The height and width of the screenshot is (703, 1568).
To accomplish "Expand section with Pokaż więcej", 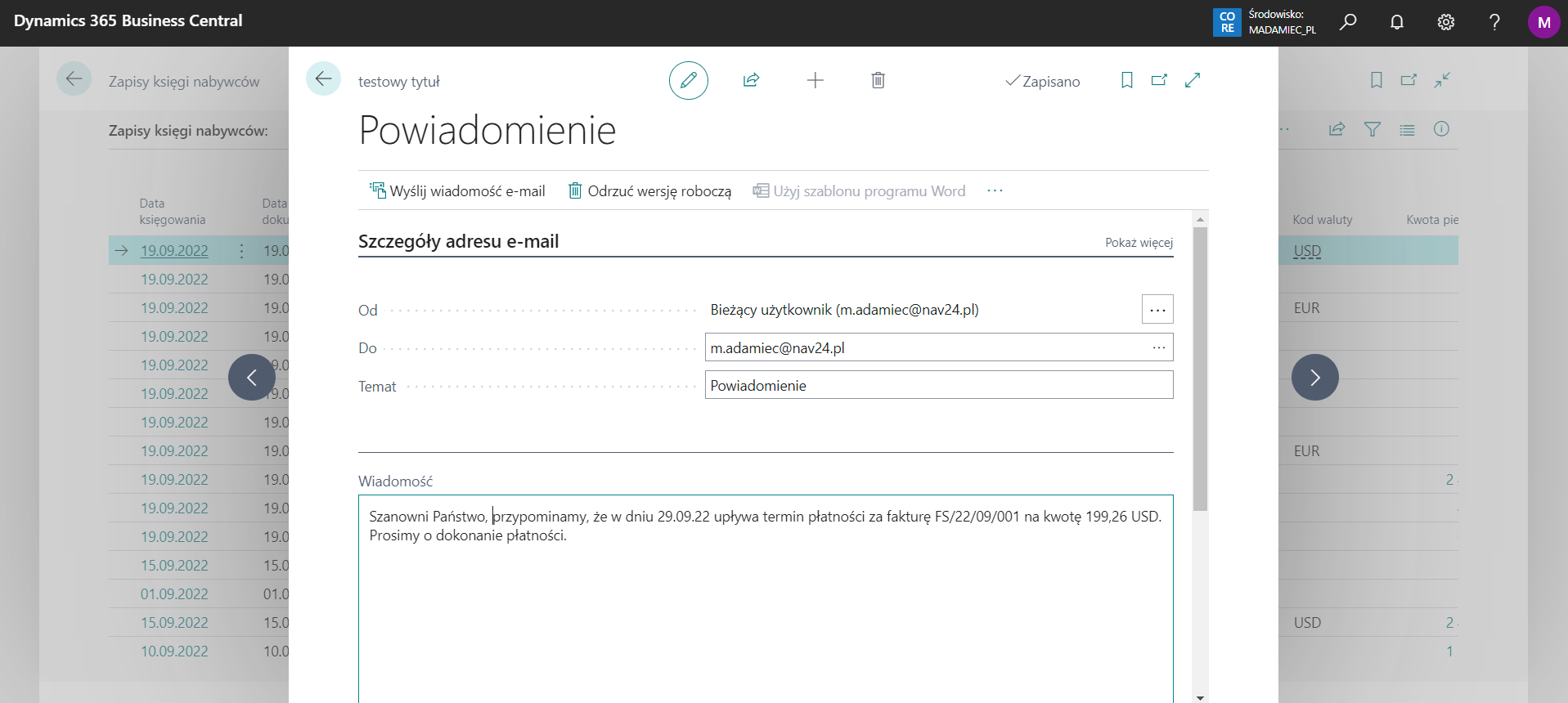I will pos(1139,243).
